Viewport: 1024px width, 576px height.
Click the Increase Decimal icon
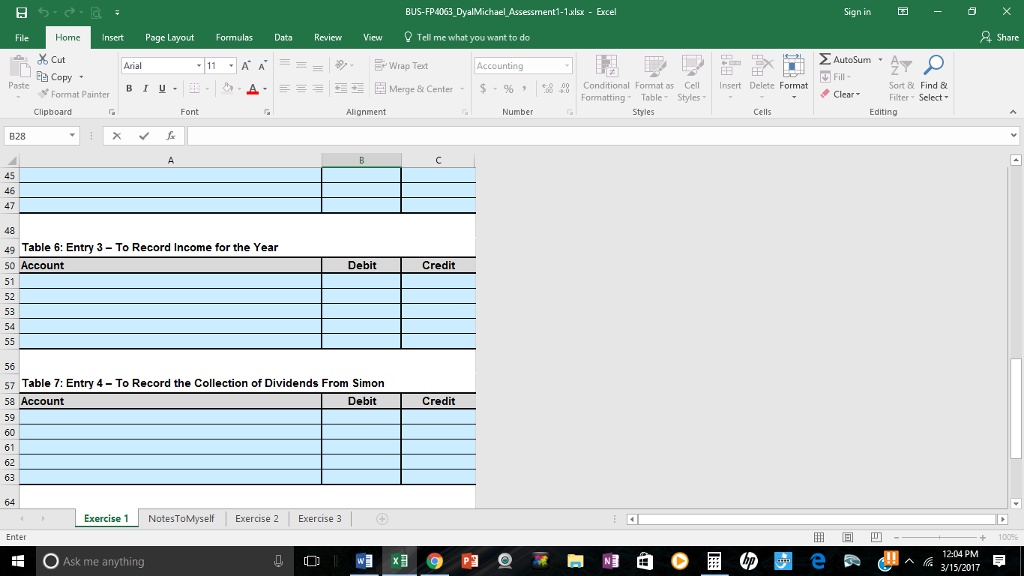(546, 88)
